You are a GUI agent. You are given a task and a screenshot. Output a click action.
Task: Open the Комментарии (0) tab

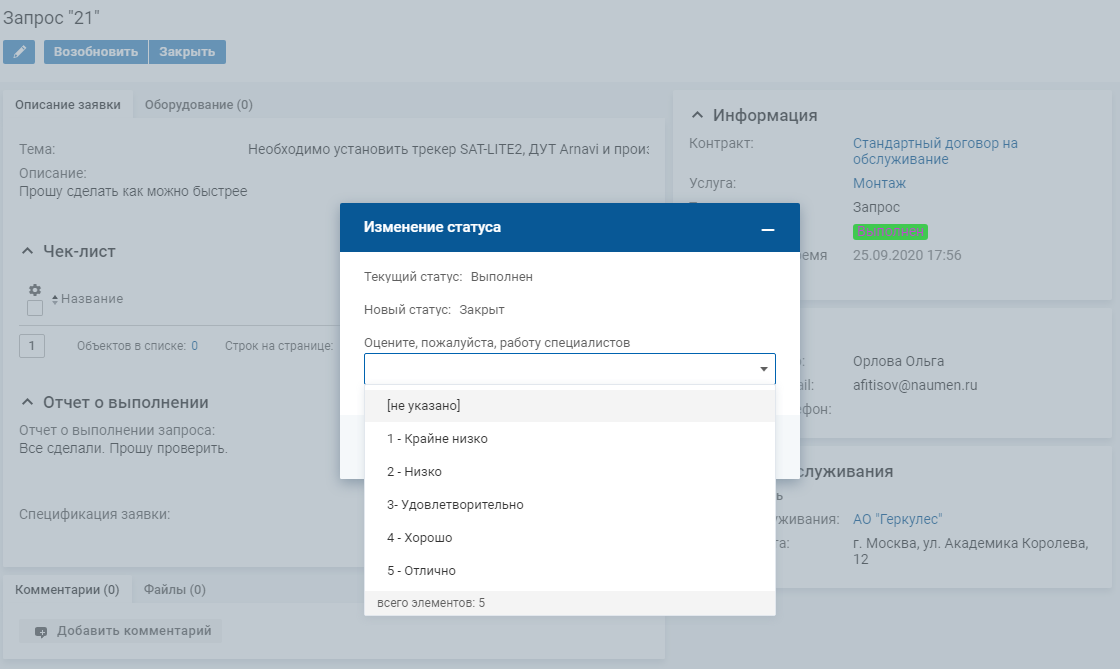click(x=67, y=590)
